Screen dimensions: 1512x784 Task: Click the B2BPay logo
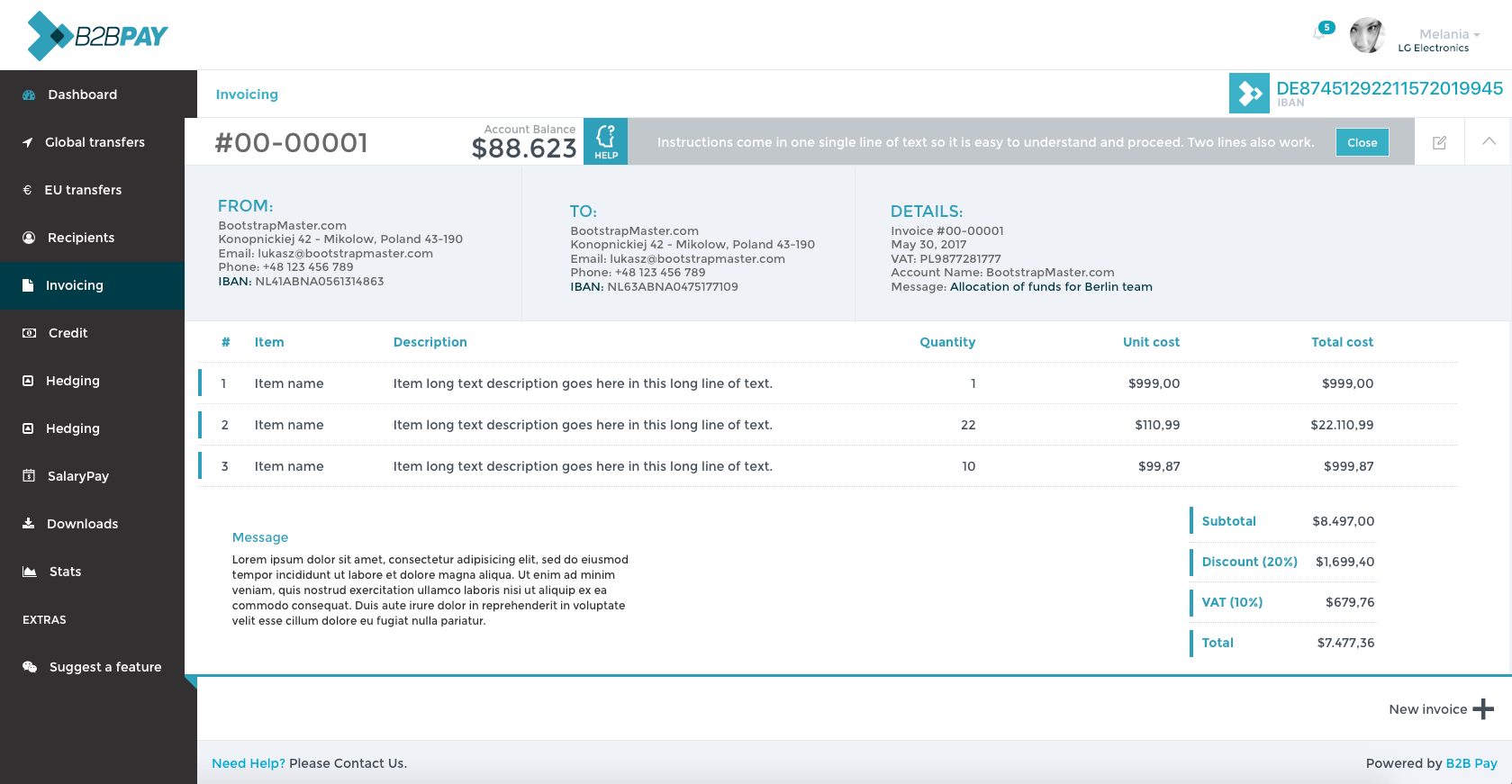(x=97, y=36)
